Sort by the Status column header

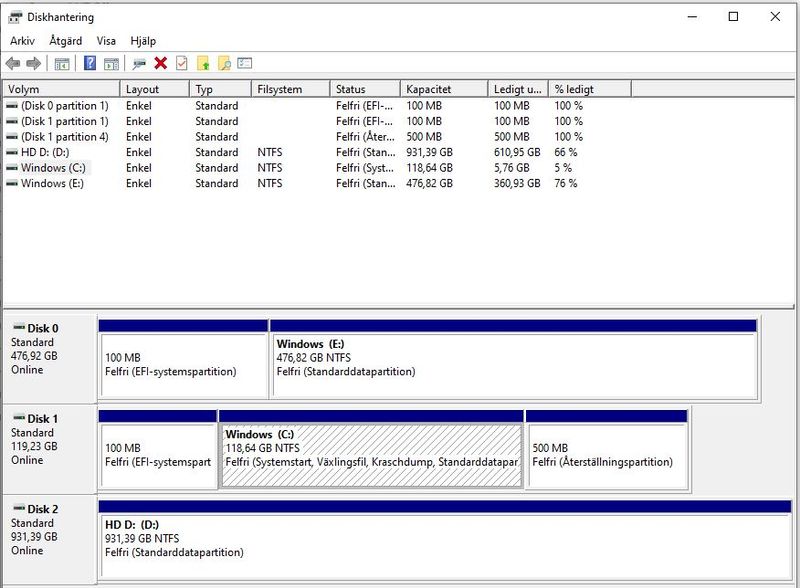click(x=365, y=89)
